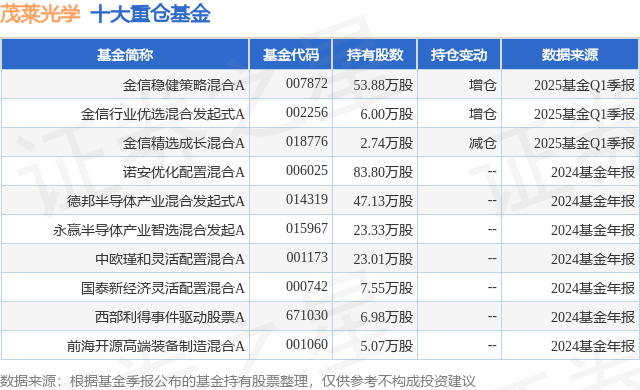The width and height of the screenshot is (640, 390).
Task: Open fund 中欧瑾和灵活配置混合A
Action: pyautogui.click(x=170, y=259)
